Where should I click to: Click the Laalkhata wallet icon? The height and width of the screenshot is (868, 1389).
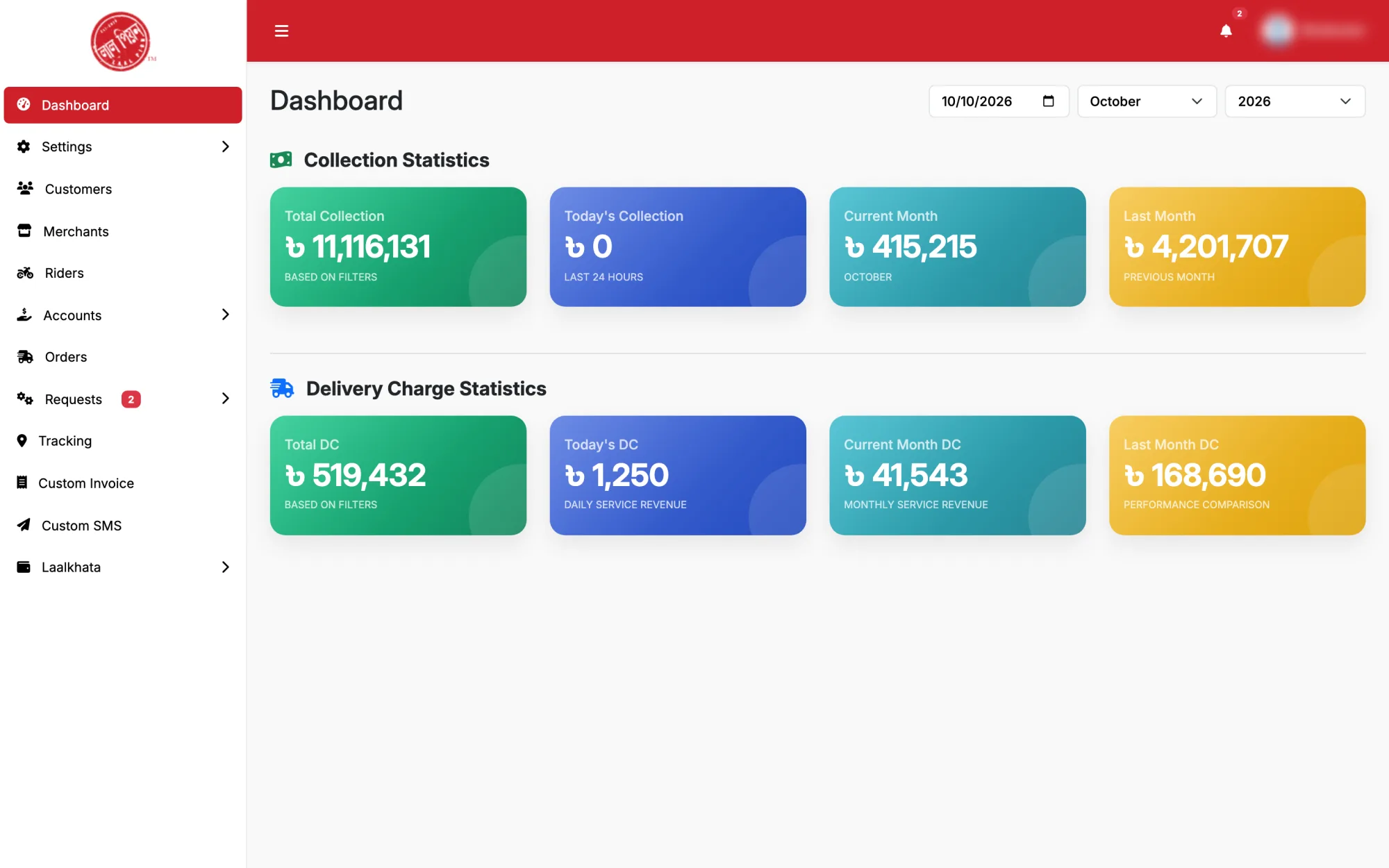[24, 567]
